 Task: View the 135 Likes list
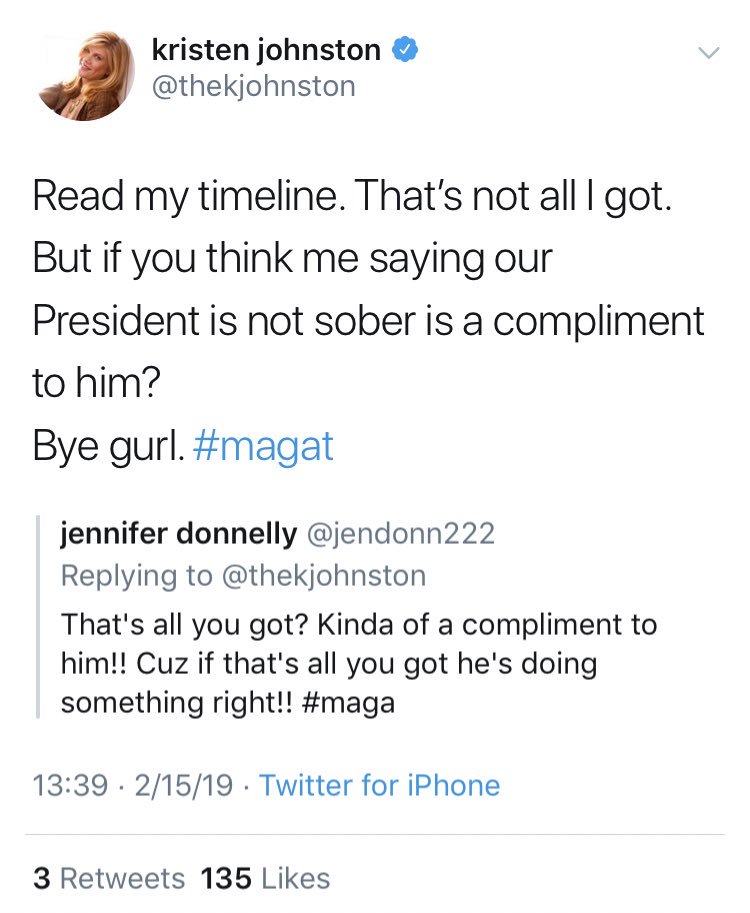click(x=266, y=879)
